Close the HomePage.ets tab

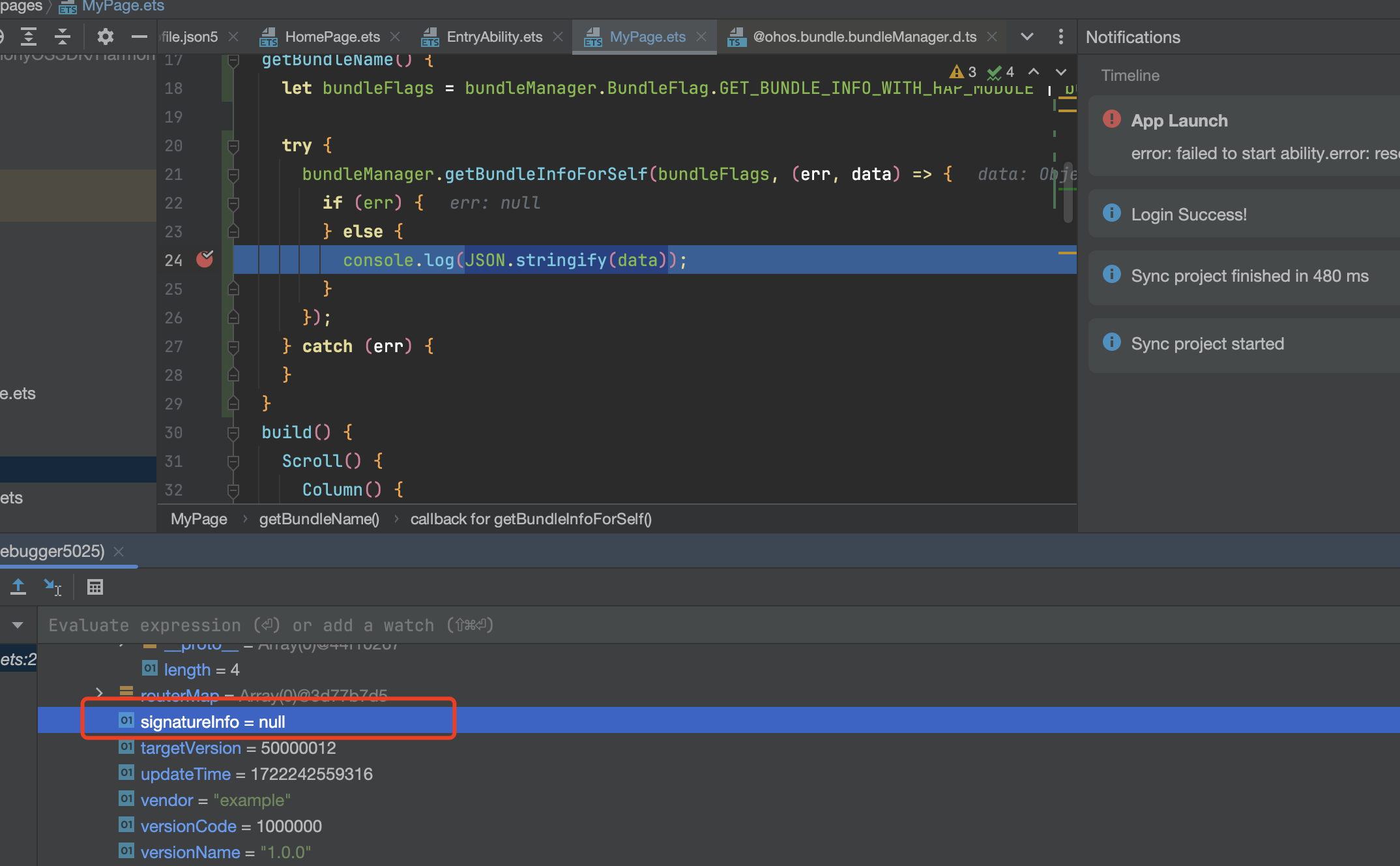click(395, 37)
